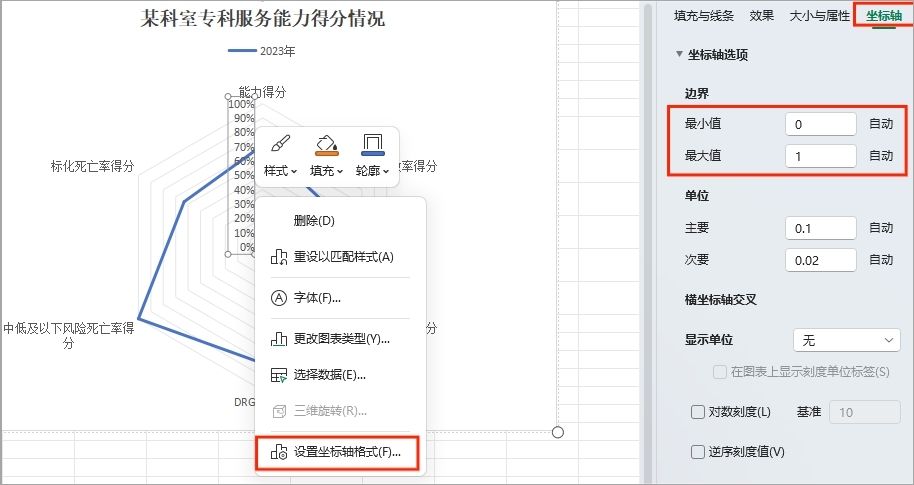914x485 pixels.
Task: Open the Effects (效果) tab
Action: coord(761,16)
